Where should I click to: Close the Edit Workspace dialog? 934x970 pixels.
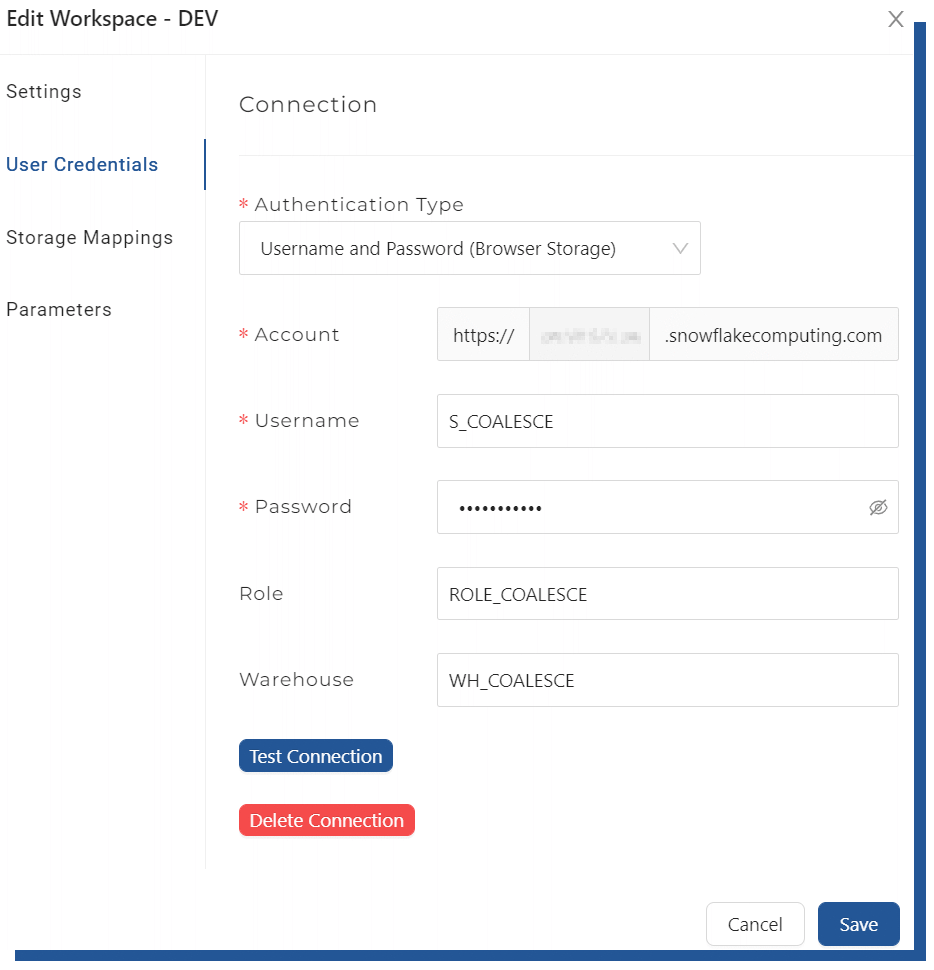[x=896, y=19]
